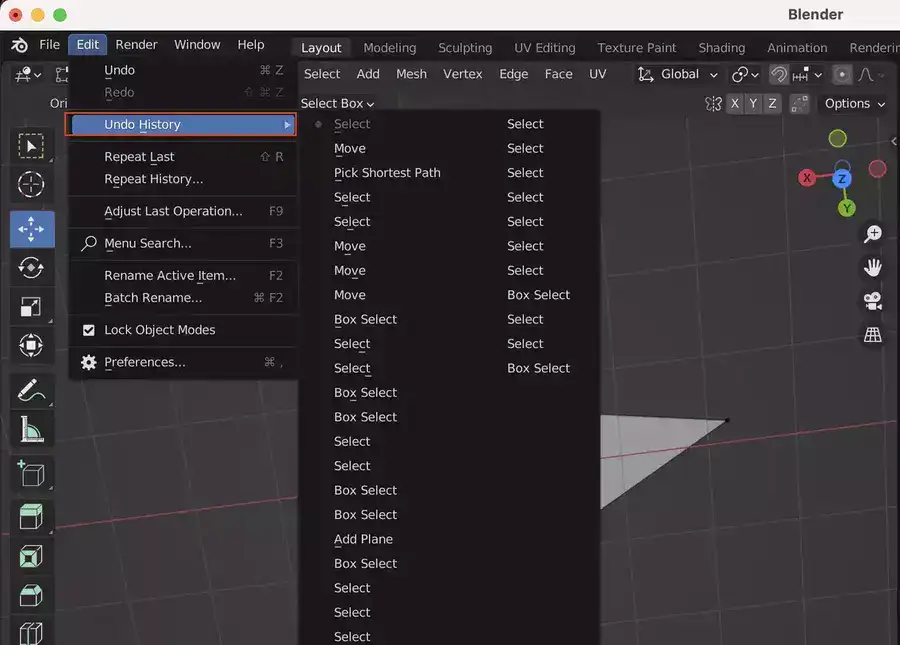Select the Move tool
Viewport: 900px width, 645px height.
point(32,229)
